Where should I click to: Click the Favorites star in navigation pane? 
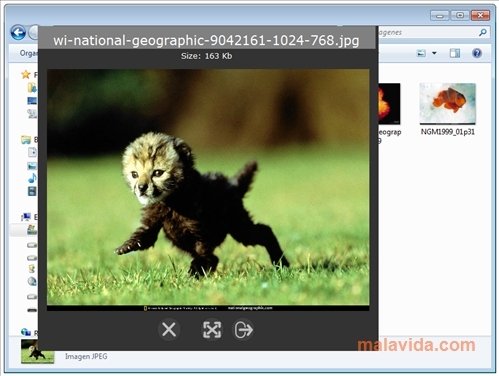pos(26,74)
